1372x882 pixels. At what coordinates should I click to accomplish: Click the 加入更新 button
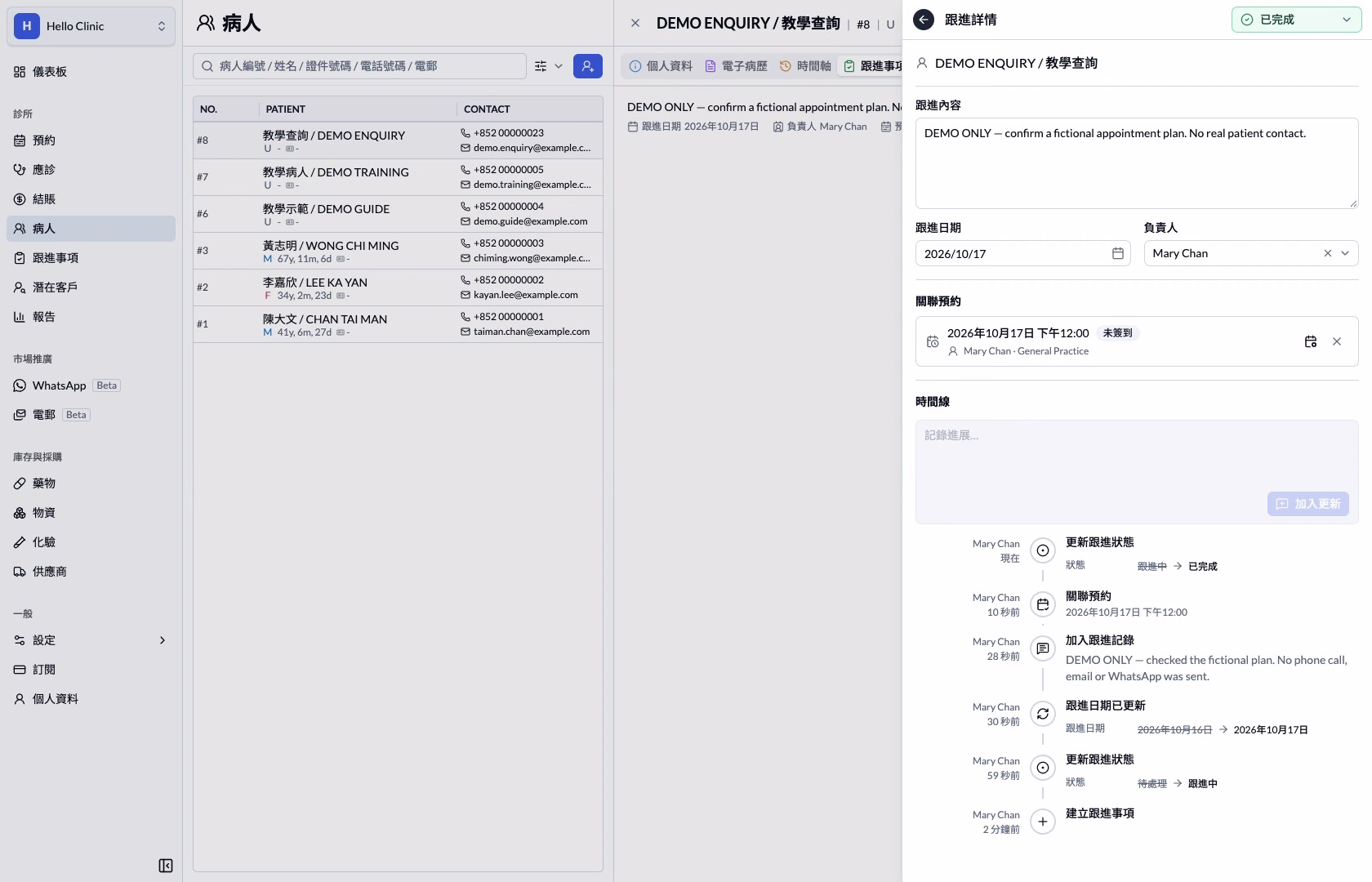(x=1308, y=504)
